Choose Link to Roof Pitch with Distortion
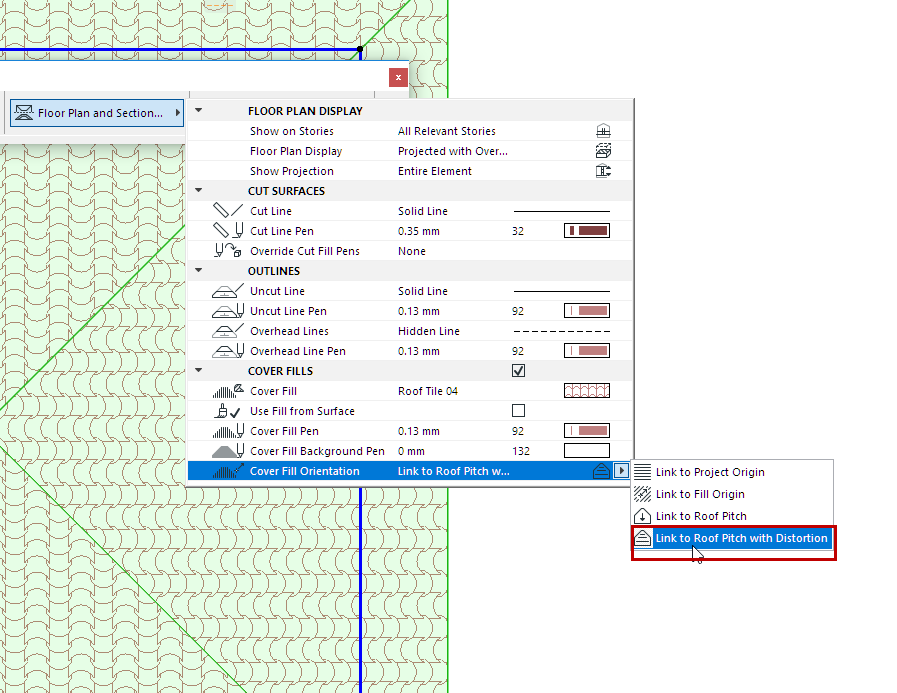 [x=732, y=538]
